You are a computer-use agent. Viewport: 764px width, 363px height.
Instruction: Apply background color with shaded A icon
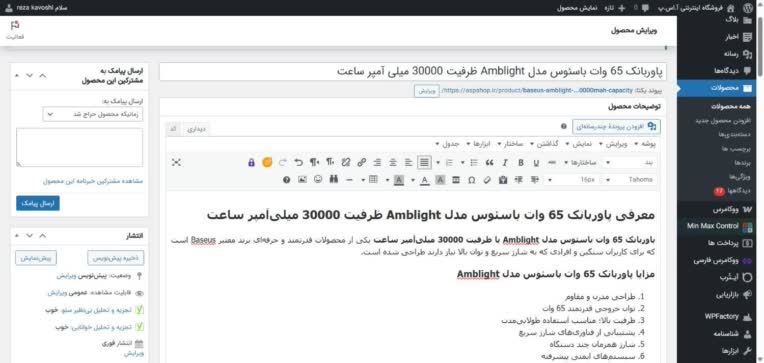coord(399,180)
